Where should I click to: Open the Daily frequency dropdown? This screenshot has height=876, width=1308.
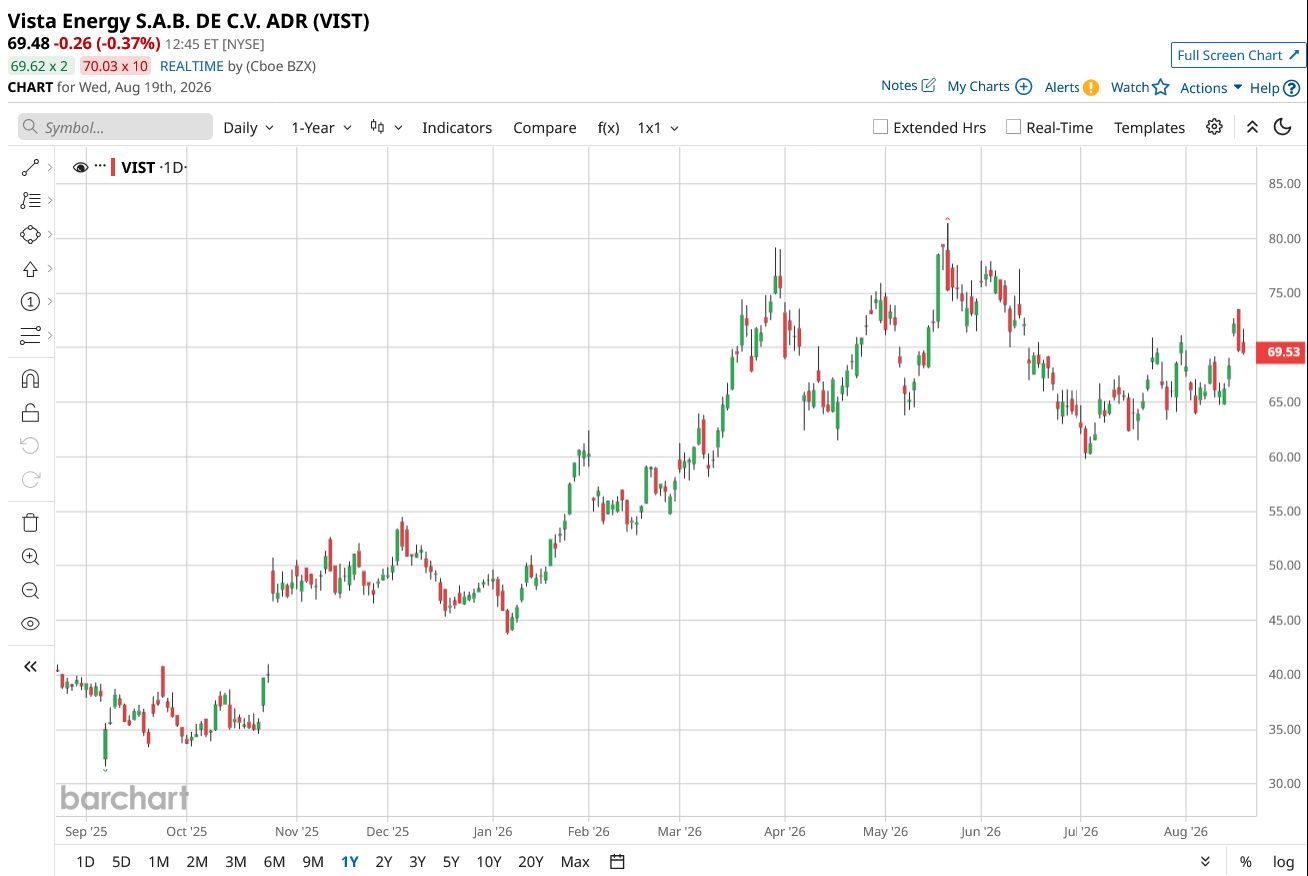click(248, 127)
